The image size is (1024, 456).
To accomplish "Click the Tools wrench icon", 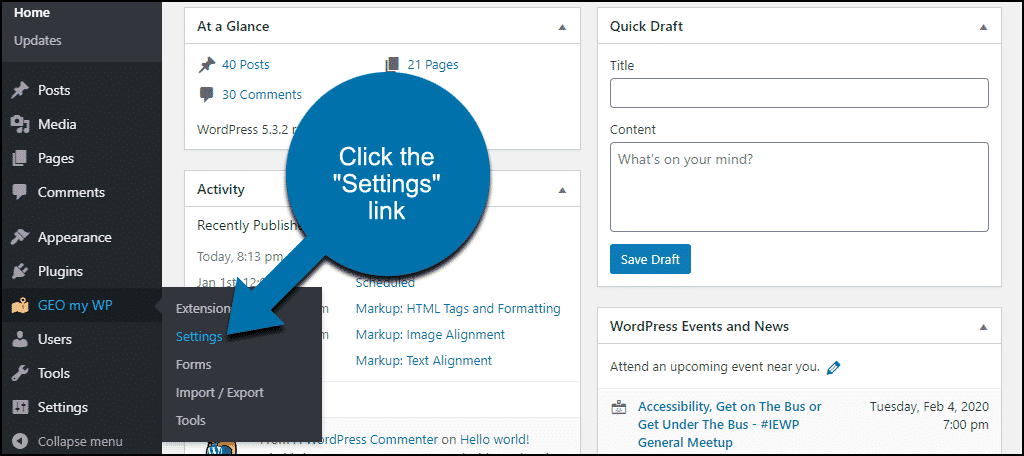I will [x=20, y=373].
